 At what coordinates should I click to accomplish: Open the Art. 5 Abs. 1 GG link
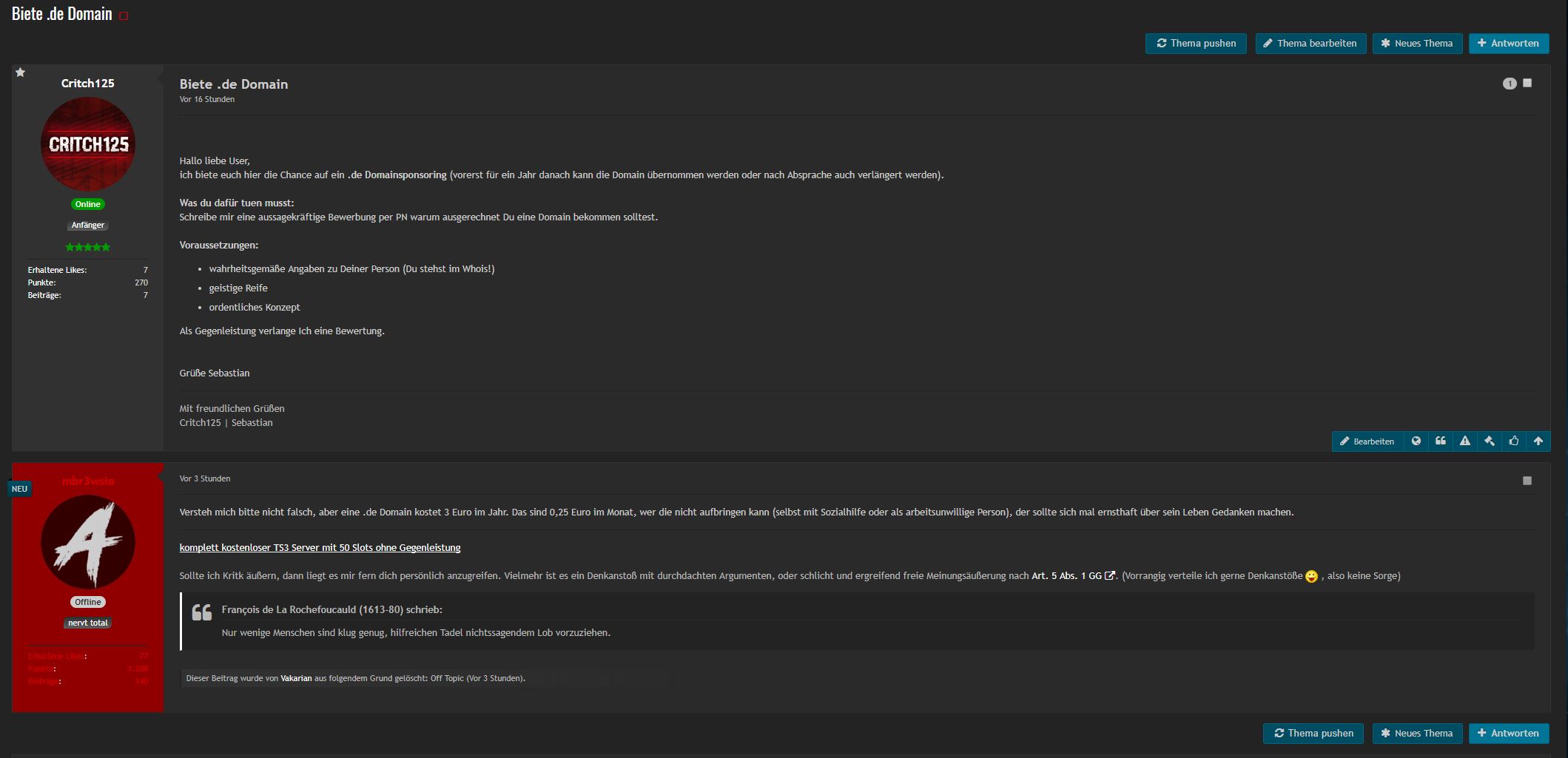pos(1072,576)
